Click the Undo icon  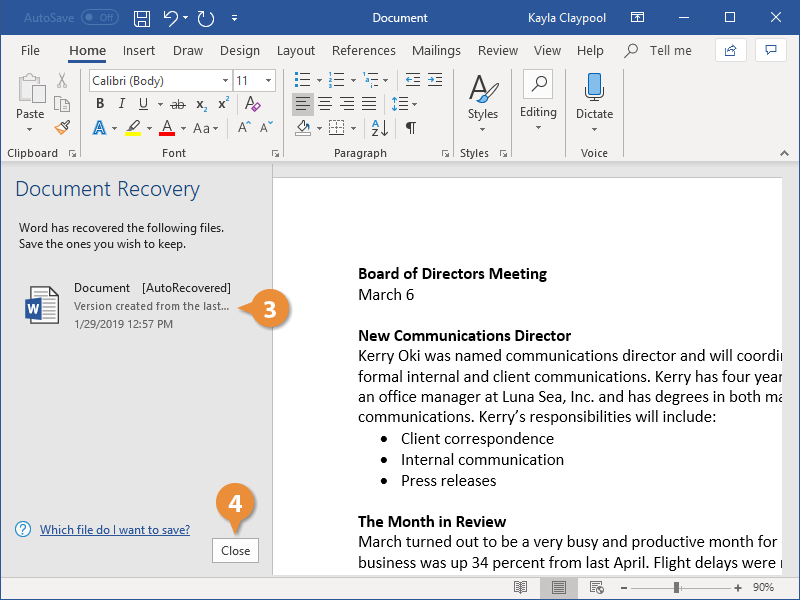coord(170,18)
